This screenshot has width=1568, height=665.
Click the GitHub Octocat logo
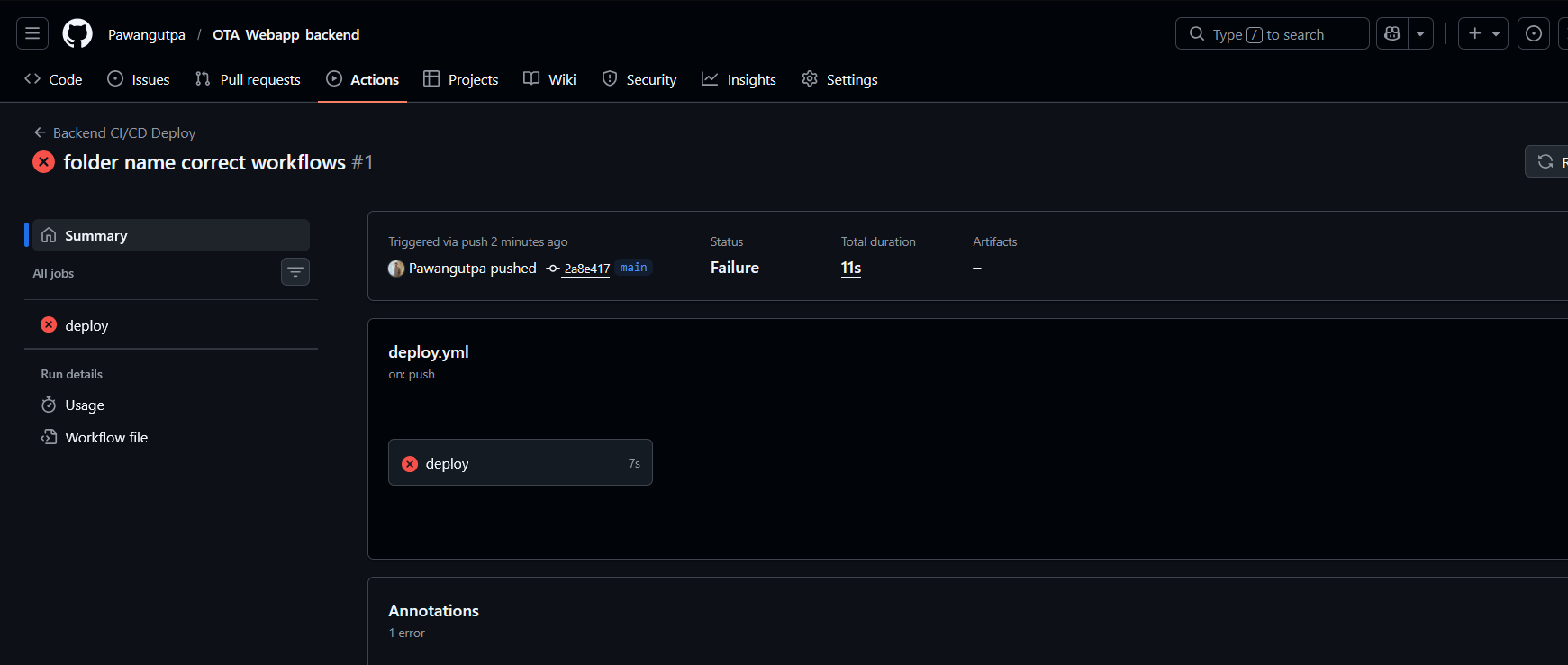coord(77,34)
